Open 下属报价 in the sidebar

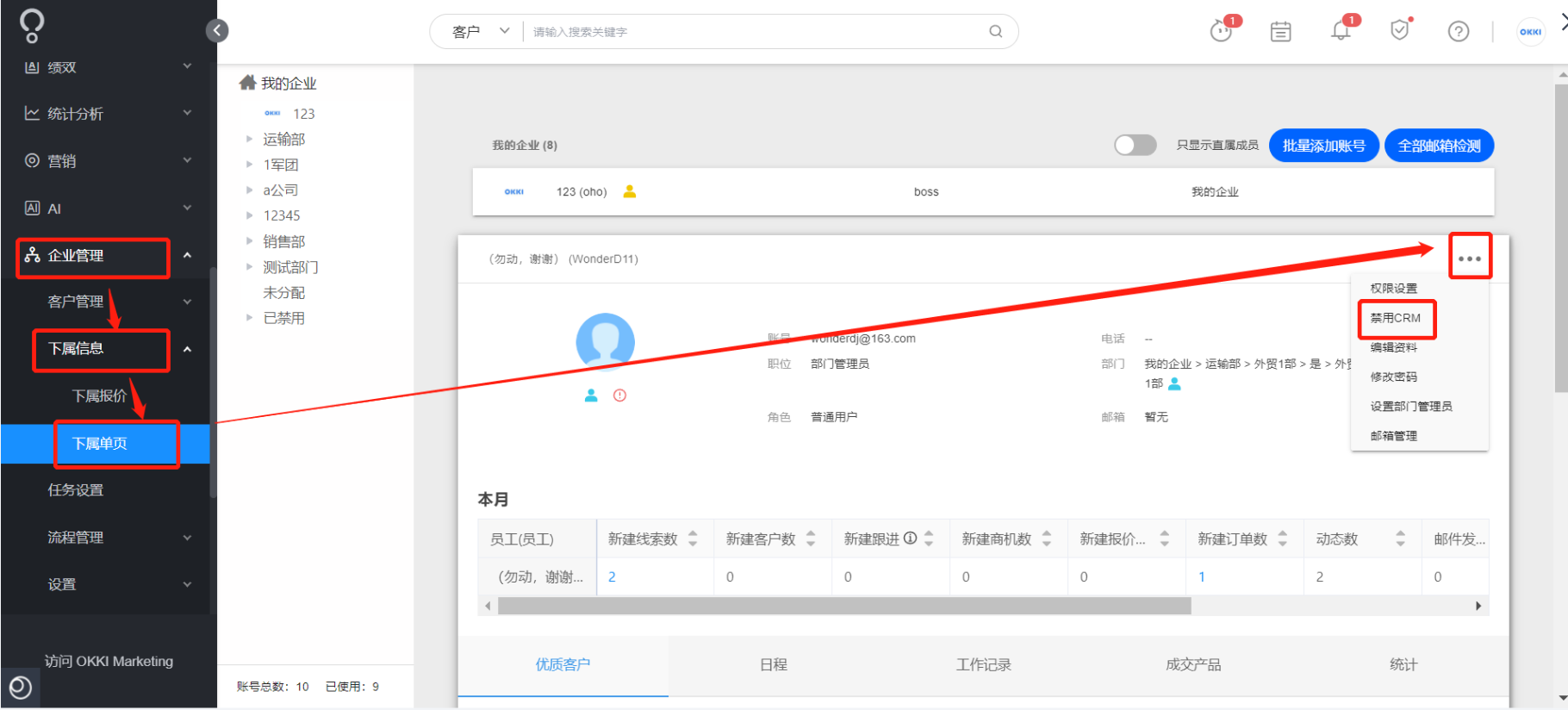pyautogui.click(x=100, y=395)
